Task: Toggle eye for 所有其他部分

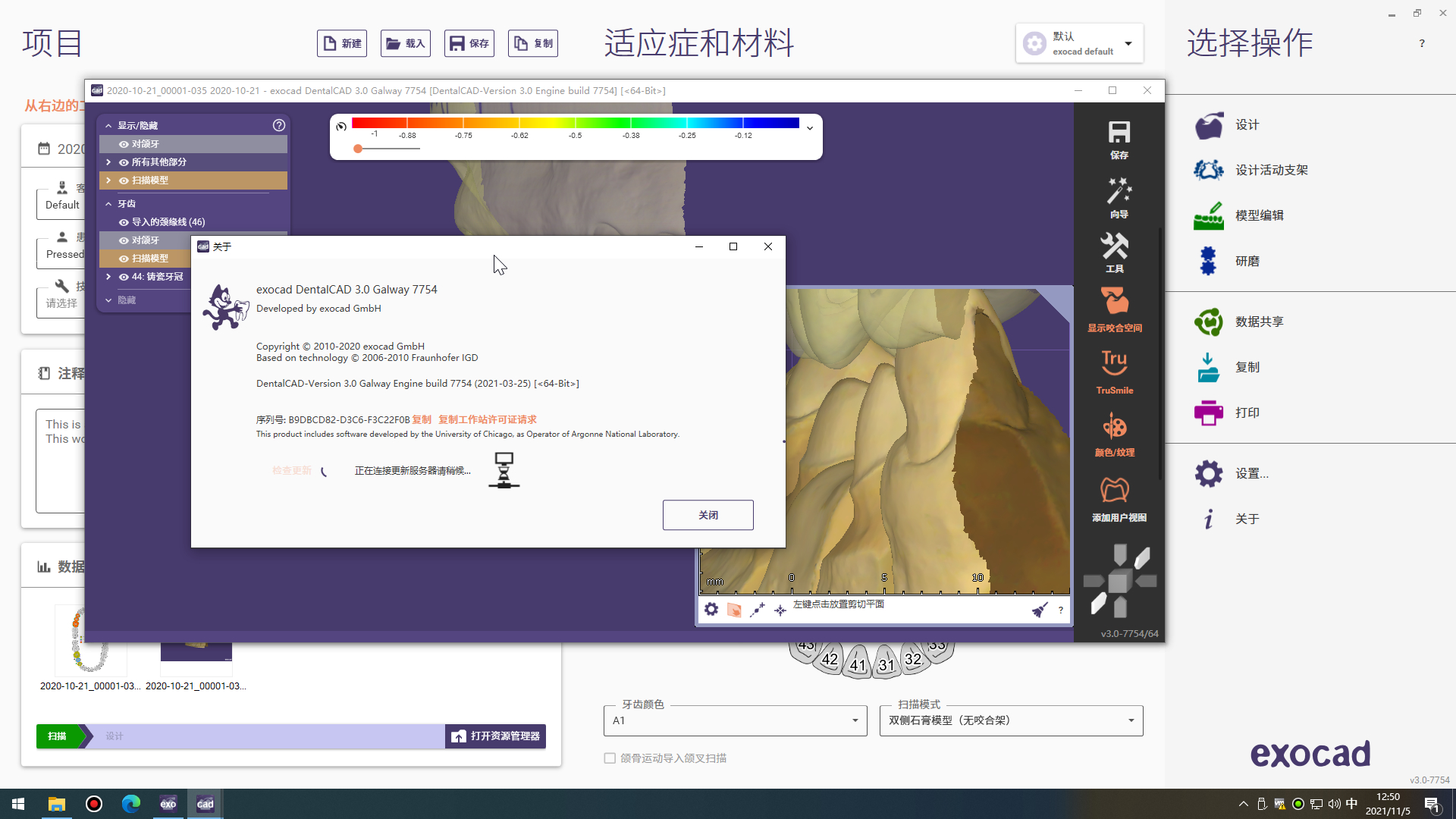Action: [x=124, y=162]
